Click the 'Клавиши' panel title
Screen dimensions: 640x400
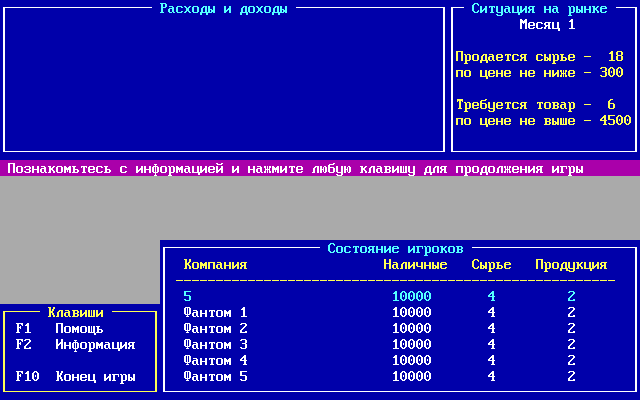pos(76,313)
